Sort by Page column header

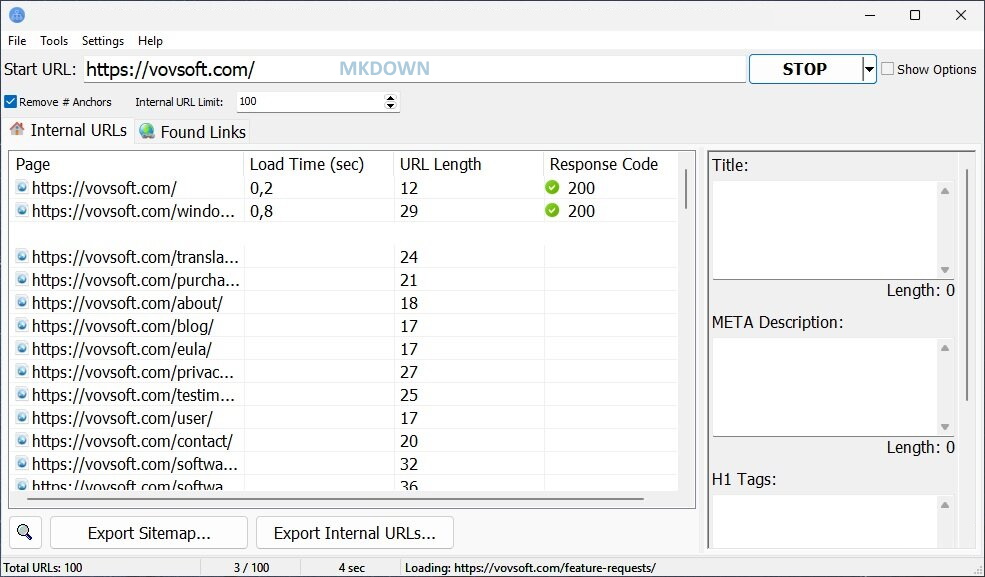click(x=127, y=164)
